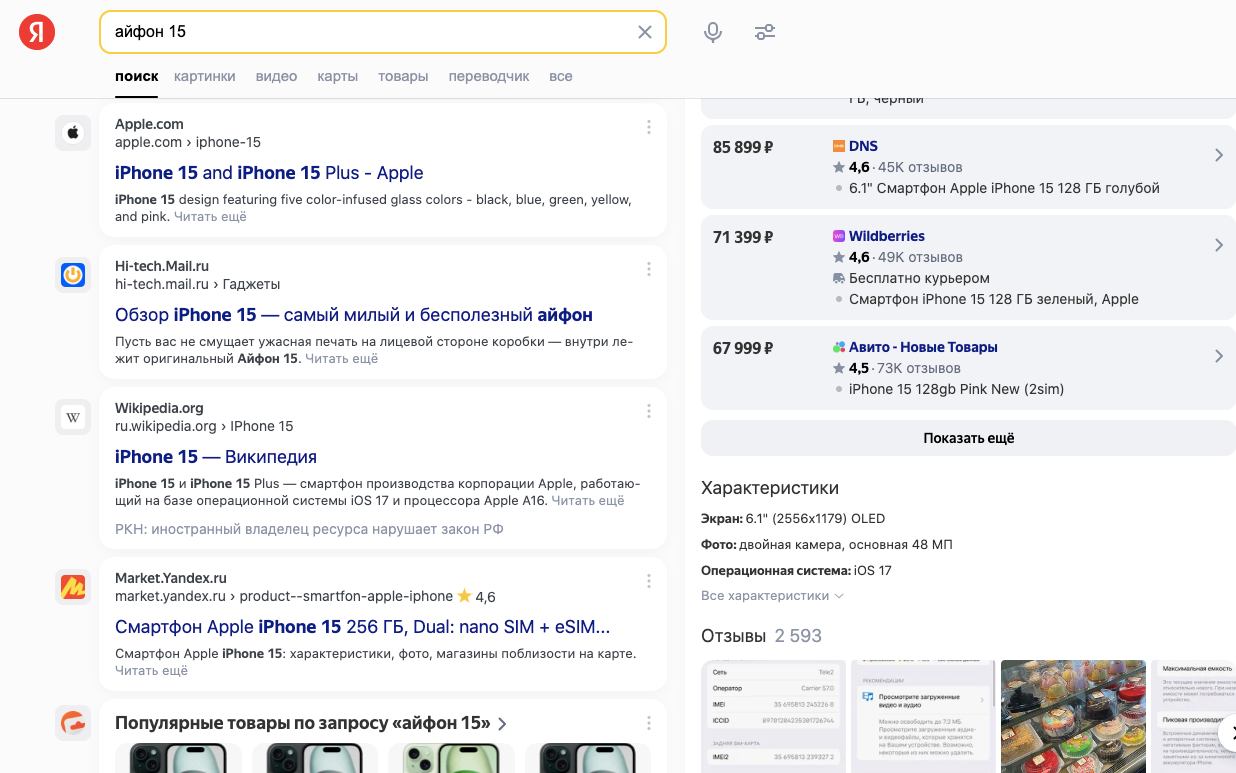The width and height of the screenshot is (1236, 773).
Task: Click the Apple favicon beside Apple.com result
Action: pos(73,133)
